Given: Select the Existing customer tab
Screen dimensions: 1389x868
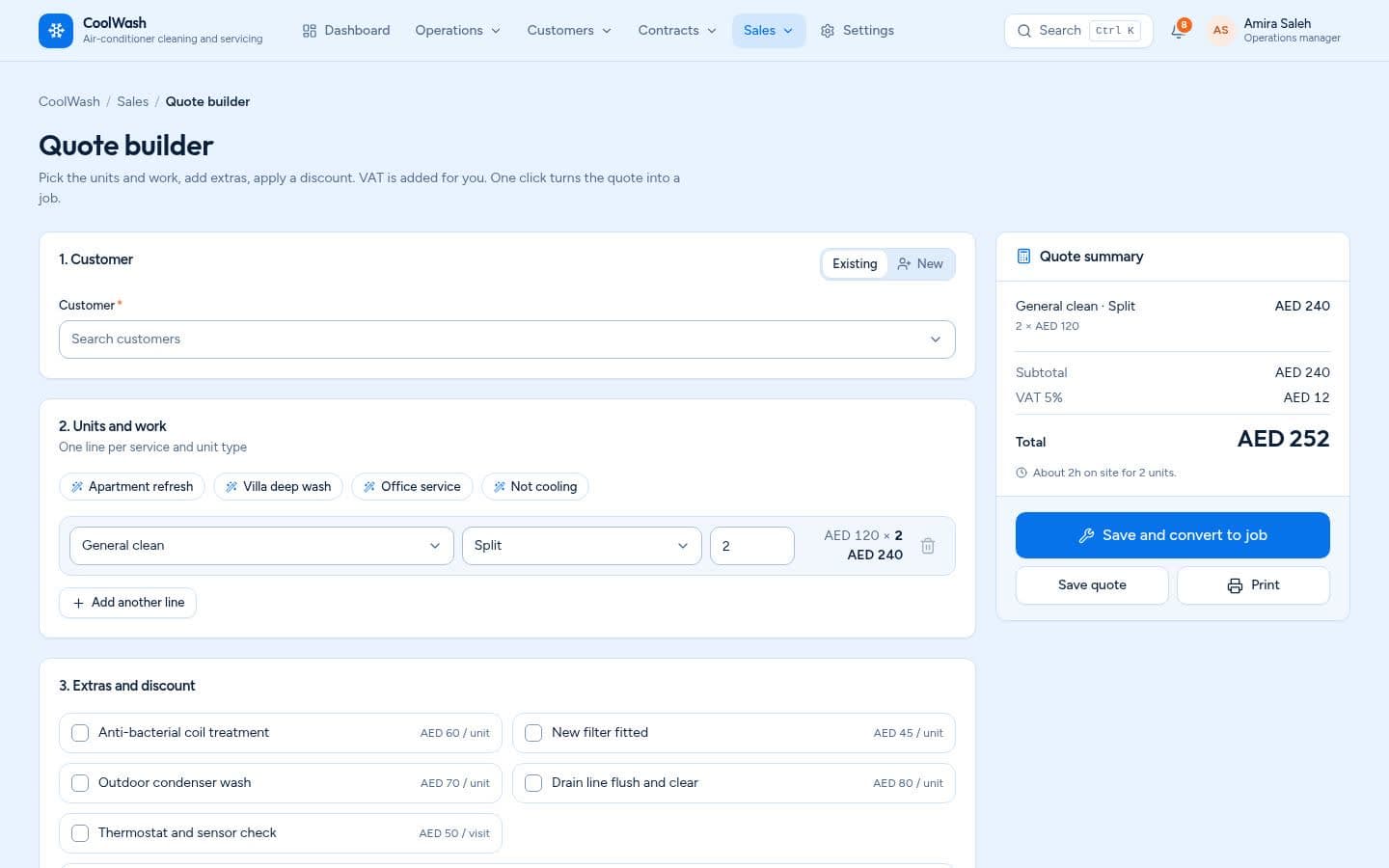Looking at the screenshot, I should coord(855,264).
